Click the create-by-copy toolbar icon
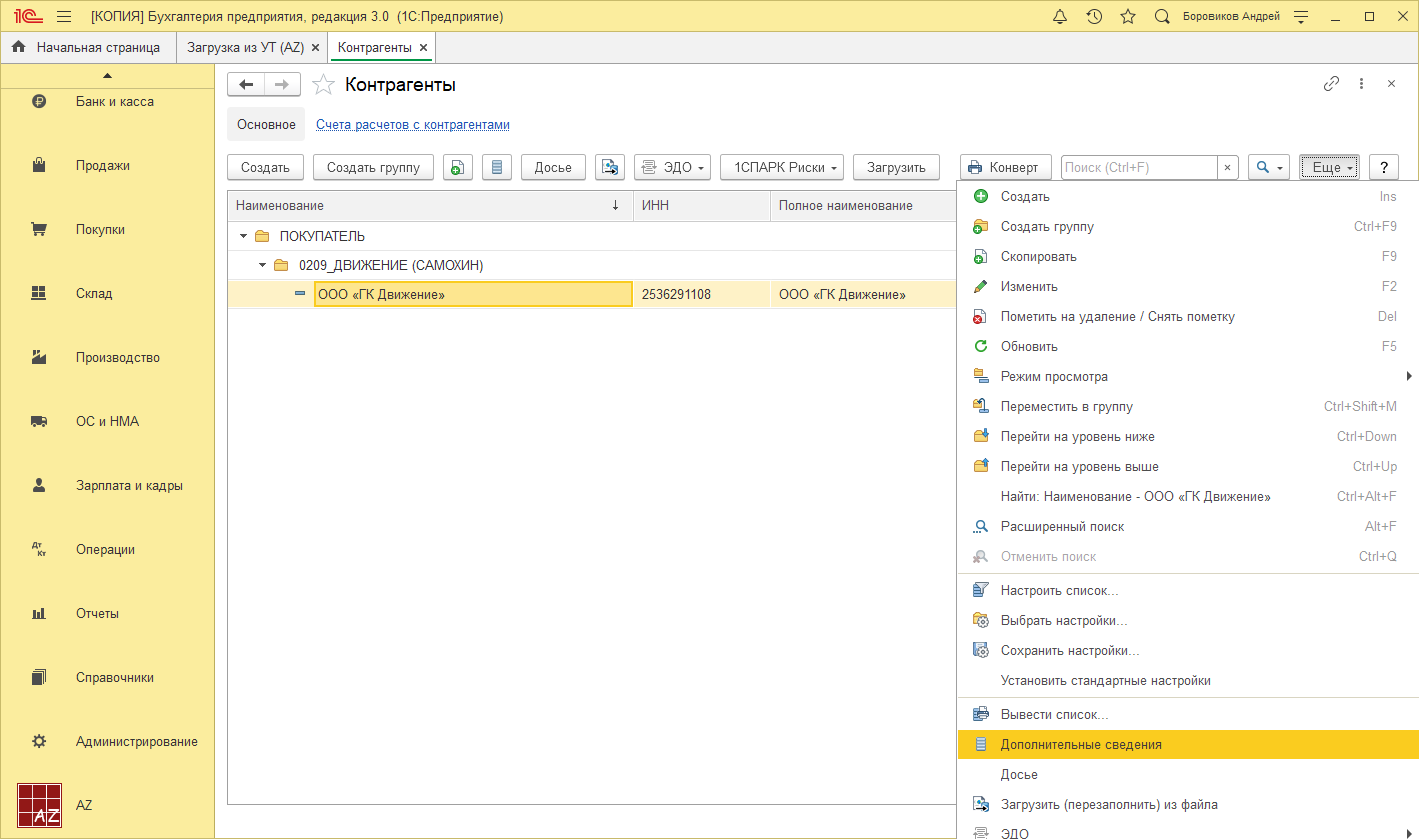 457,167
